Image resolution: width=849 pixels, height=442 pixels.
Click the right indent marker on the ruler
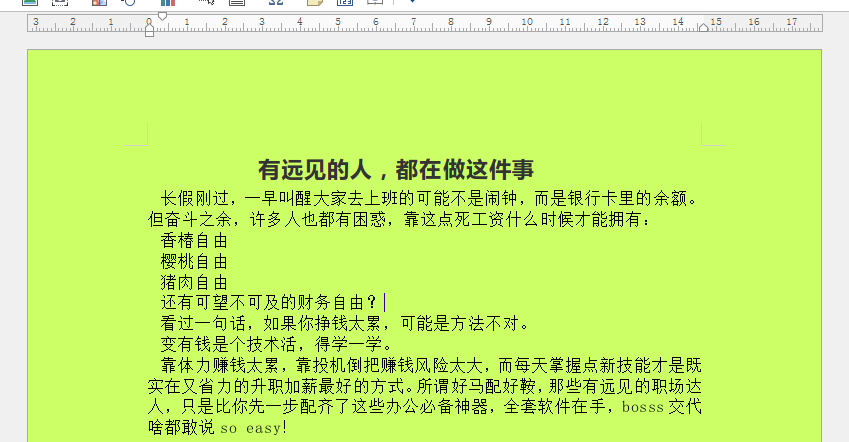[x=703, y=27]
